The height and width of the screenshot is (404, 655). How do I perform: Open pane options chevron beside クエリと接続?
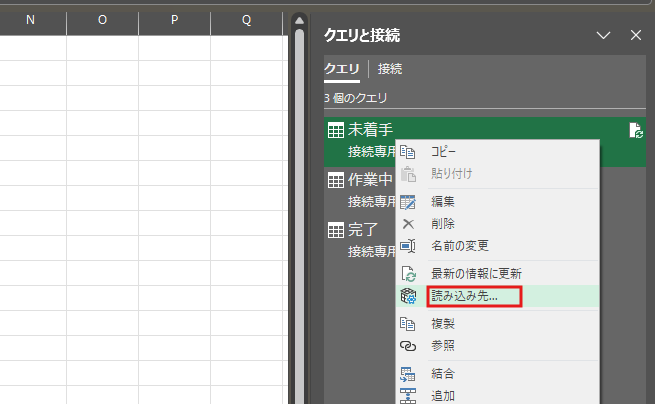[x=603, y=35]
